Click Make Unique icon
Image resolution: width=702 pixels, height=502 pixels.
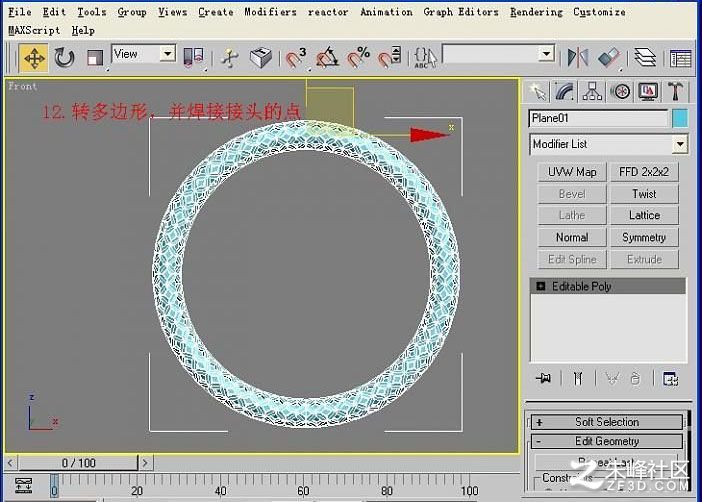[x=611, y=378]
